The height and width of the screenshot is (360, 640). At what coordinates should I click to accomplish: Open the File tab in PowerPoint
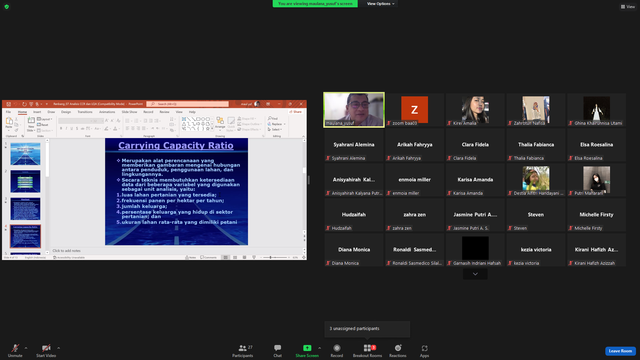8,112
